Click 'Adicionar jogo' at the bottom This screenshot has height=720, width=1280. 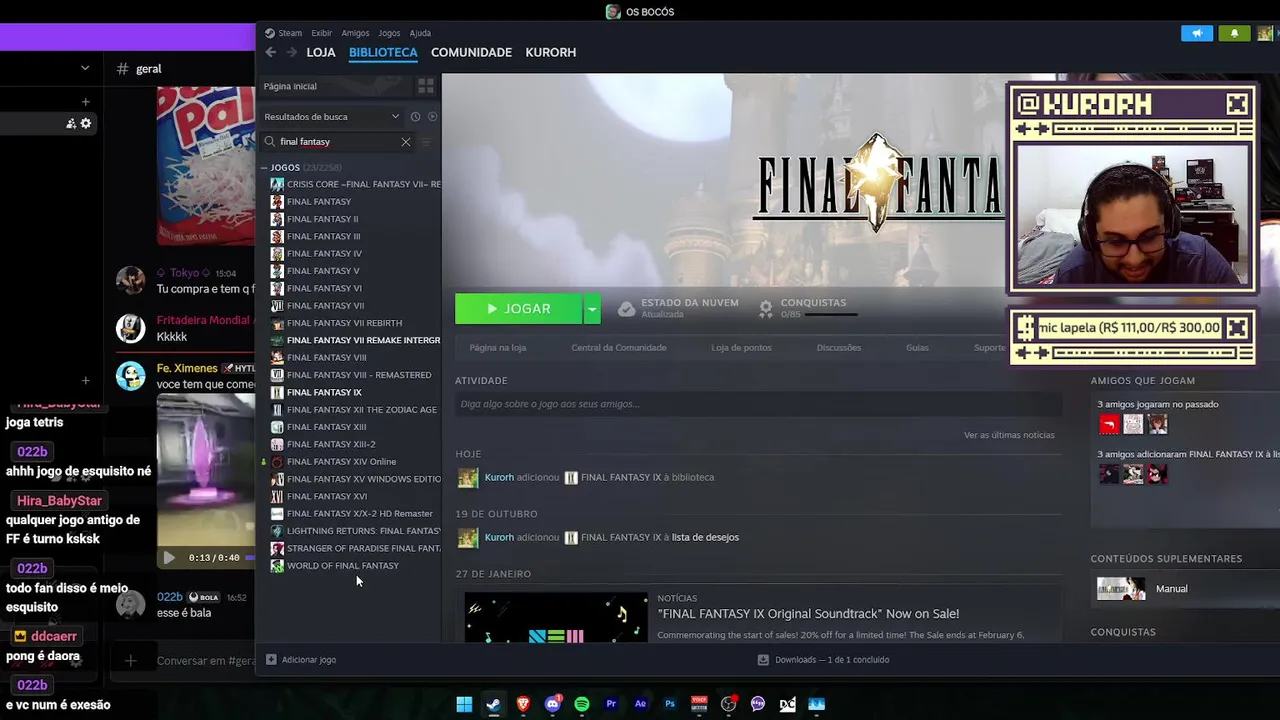coord(309,660)
